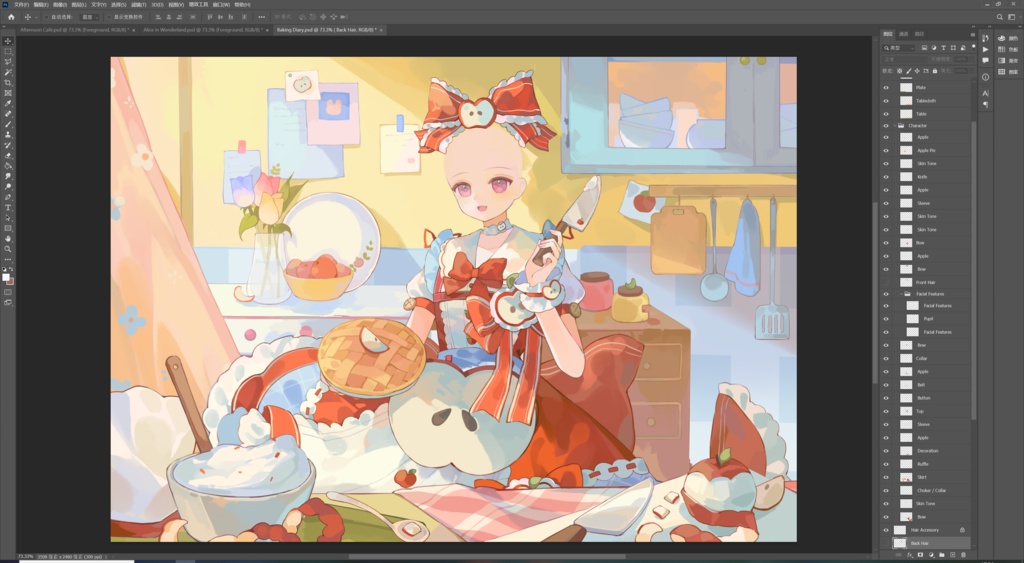The width and height of the screenshot is (1024, 563).
Task: Hide the Pupil layer
Action: (886, 319)
